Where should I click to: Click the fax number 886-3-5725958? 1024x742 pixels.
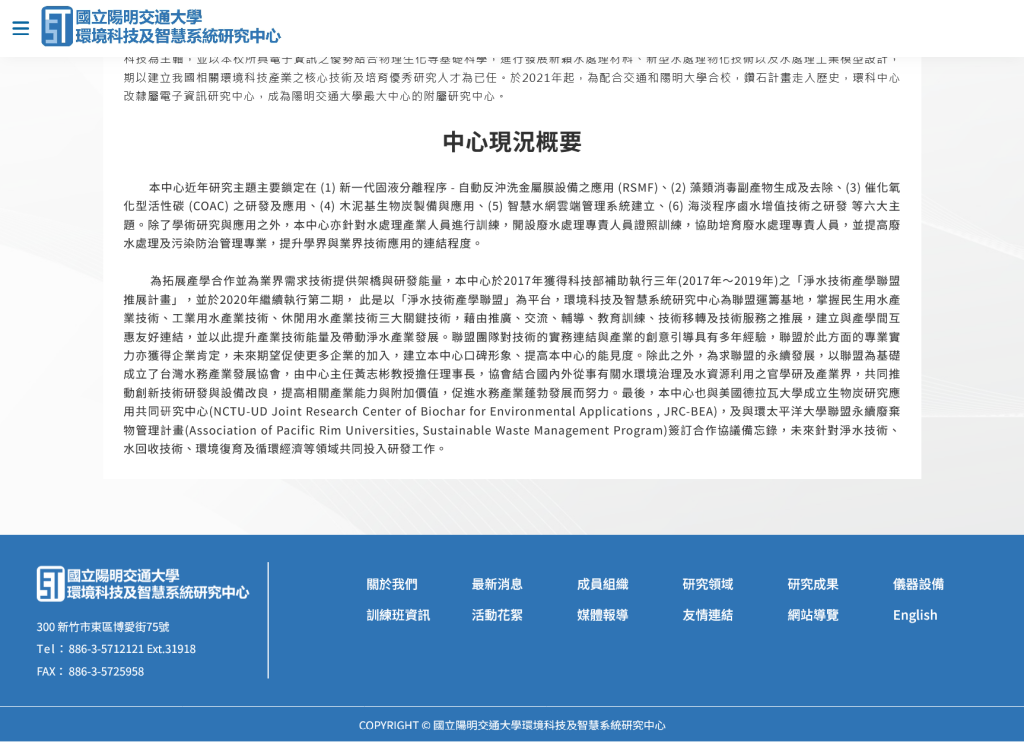[106, 671]
